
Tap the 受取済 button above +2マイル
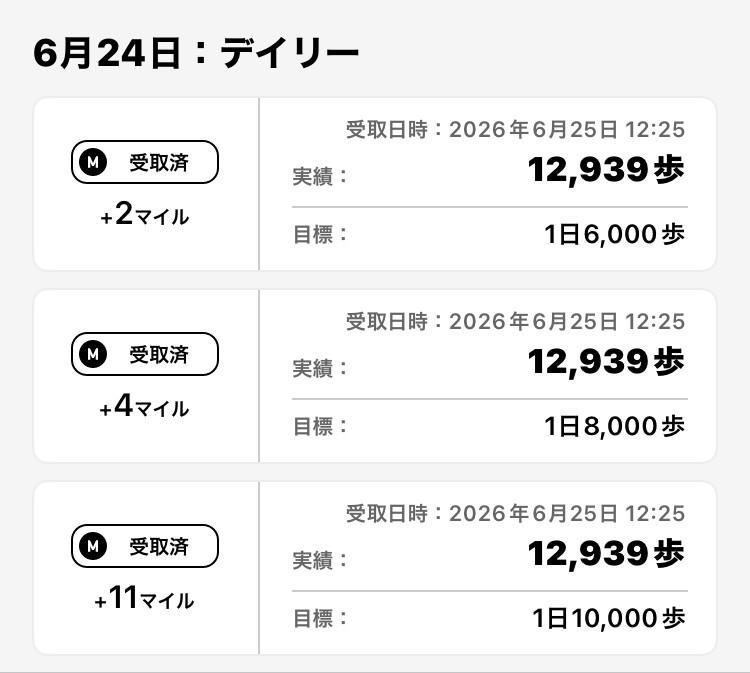click(x=145, y=162)
